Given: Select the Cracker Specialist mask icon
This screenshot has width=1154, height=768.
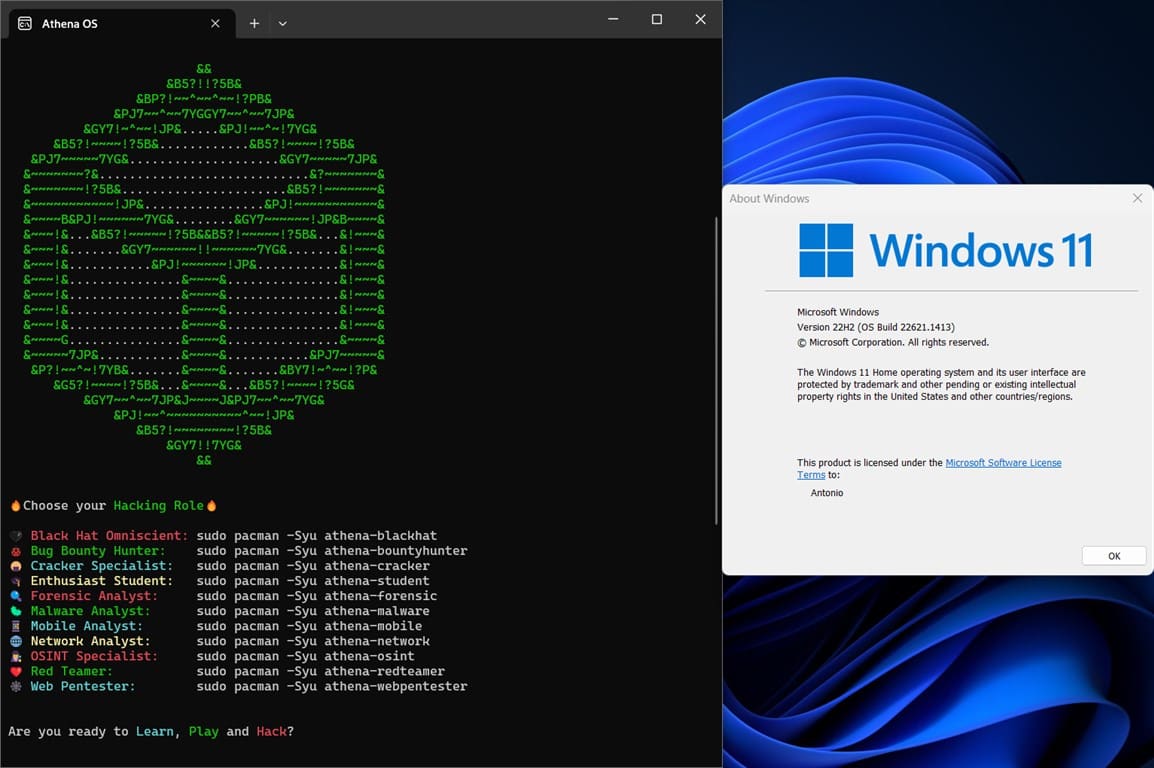Looking at the screenshot, I should pyautogui.click(x=17, y=565).
